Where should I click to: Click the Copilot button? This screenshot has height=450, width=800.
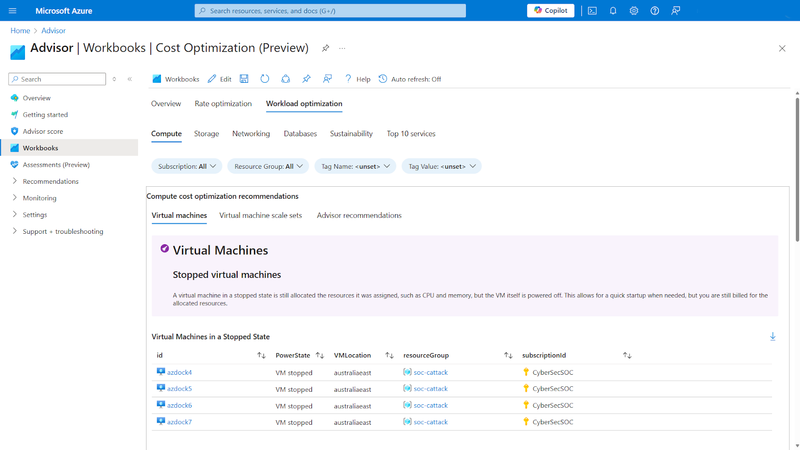(551, 10)
